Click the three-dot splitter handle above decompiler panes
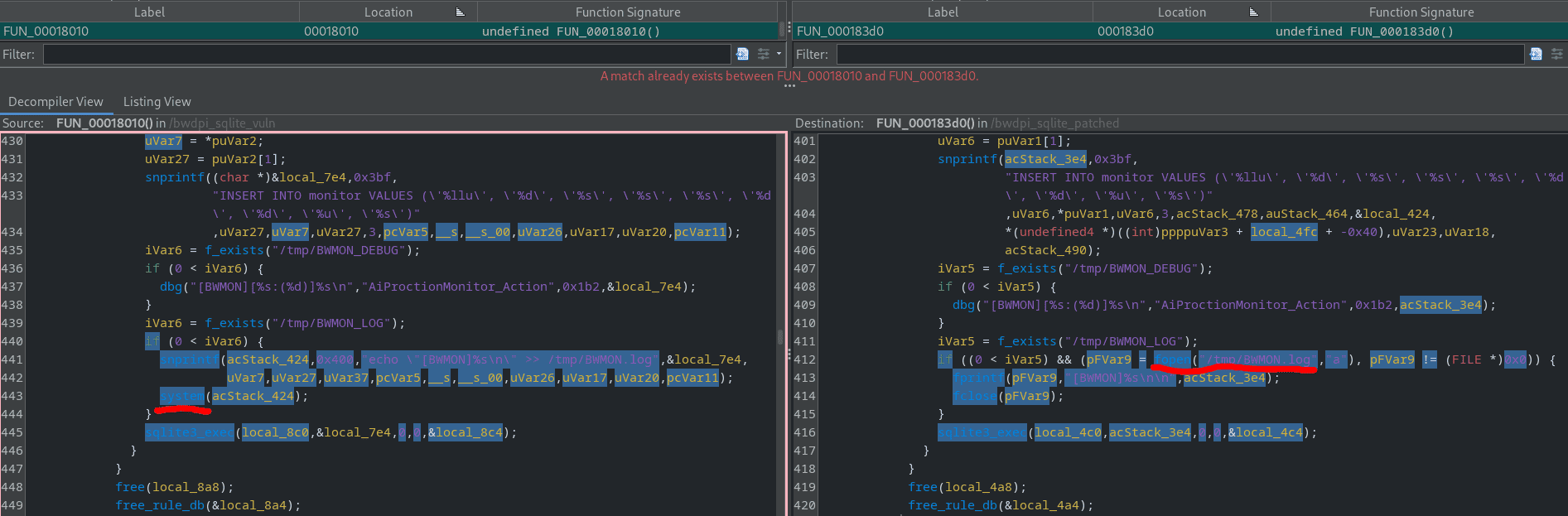Screen dimensions: 1568x516 pyautogui.click(x=789, y=85)
